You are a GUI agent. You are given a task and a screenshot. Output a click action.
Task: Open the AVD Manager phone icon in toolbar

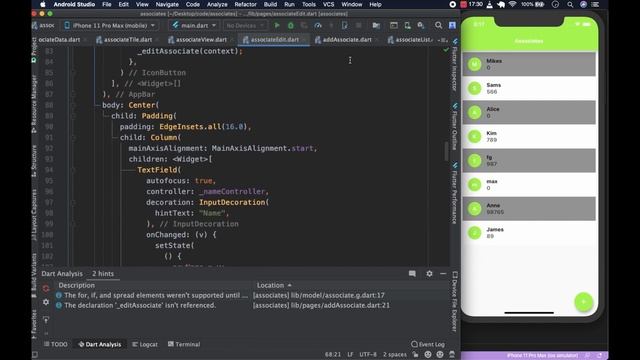[x=407, y=25]
